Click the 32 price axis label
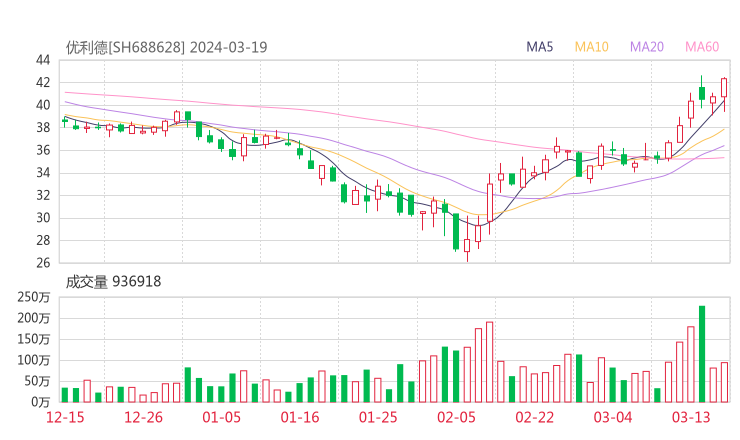The image size is (740, 440). (x=43, y=195)
